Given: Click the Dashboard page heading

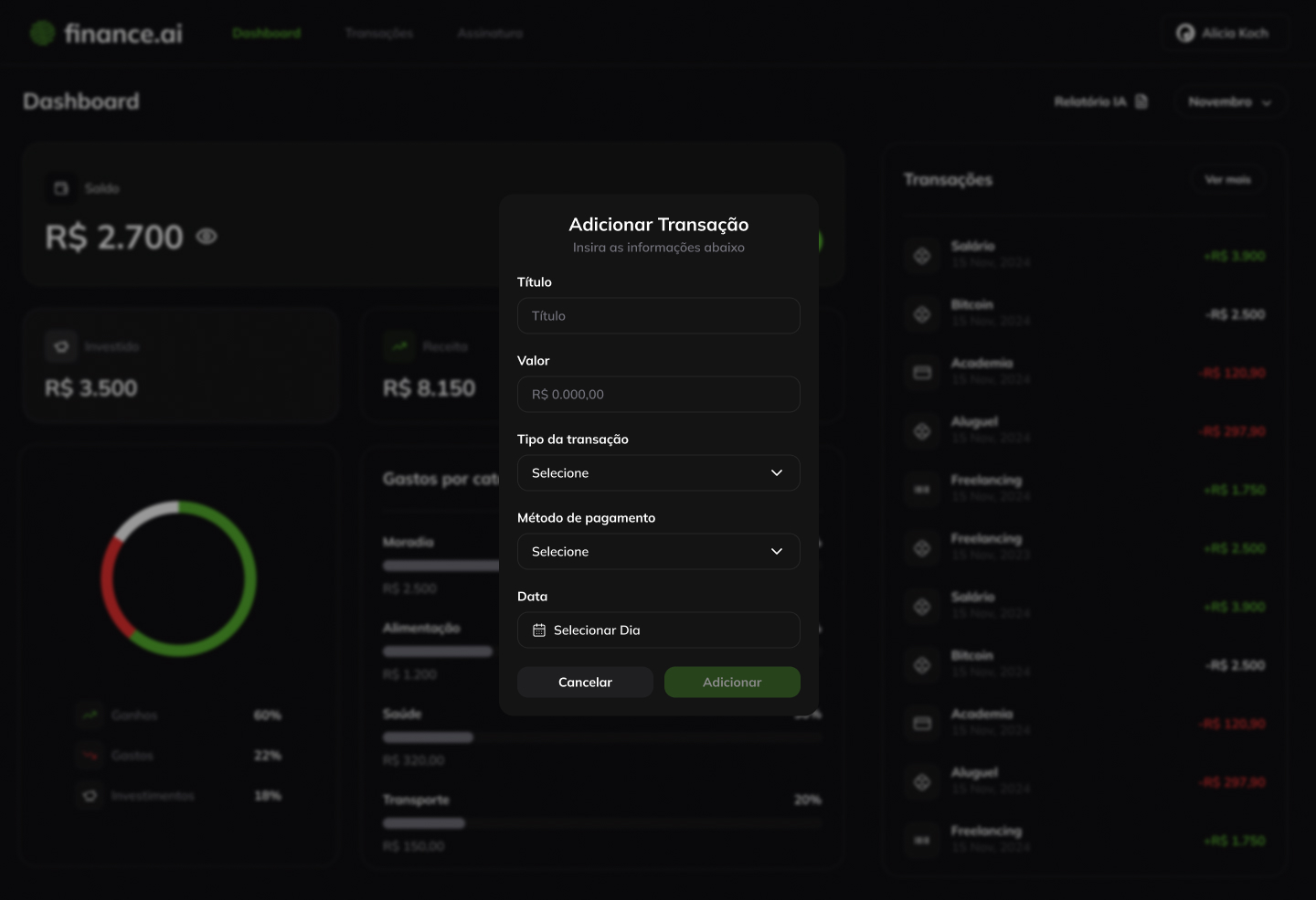Looking at the screenshot, I should point(81,101).
